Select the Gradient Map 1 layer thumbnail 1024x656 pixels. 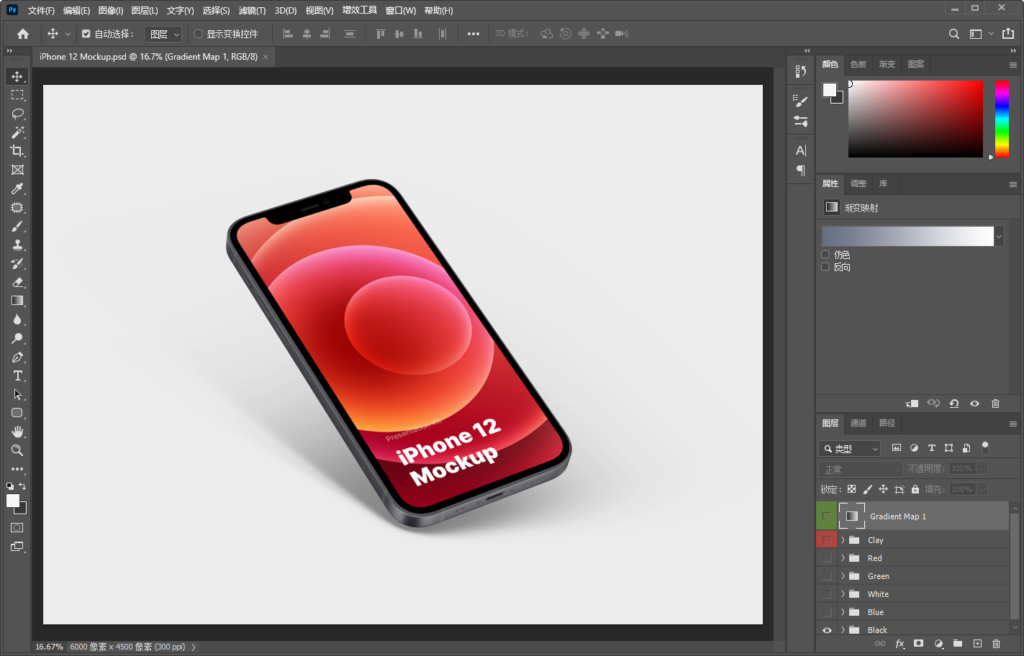[852, 516]
